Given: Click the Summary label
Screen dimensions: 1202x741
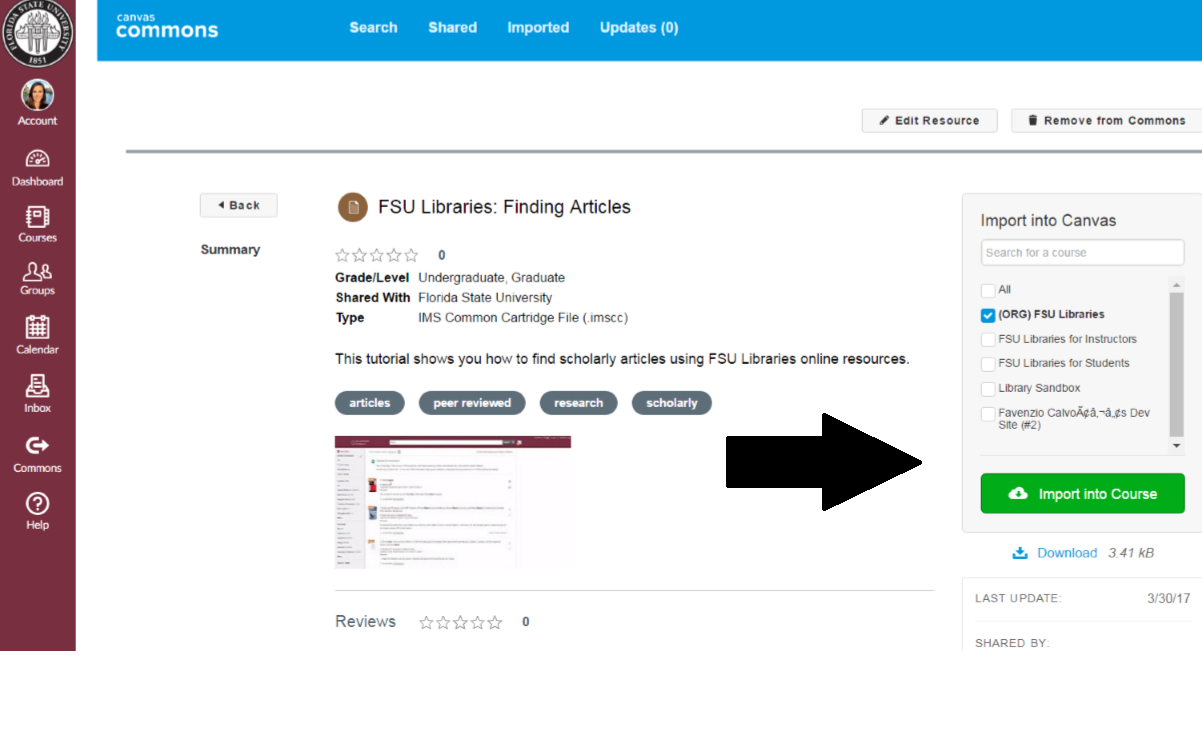Looking at the screenshot, I should click(230, 250).
